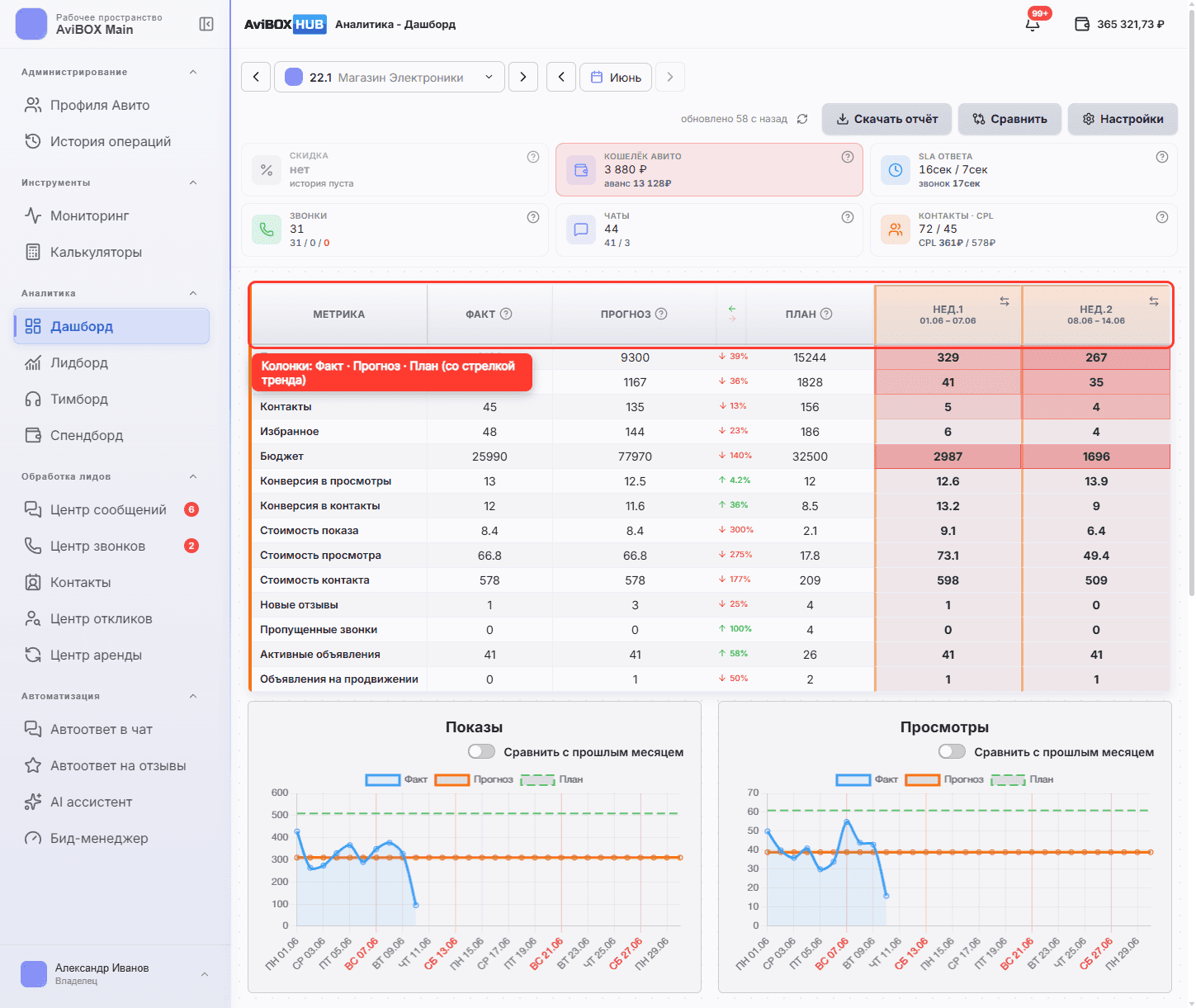Open help icon on SLA ответа card
The width and height of the screenshot is (1196, 1008).
tap(1161, 157)
